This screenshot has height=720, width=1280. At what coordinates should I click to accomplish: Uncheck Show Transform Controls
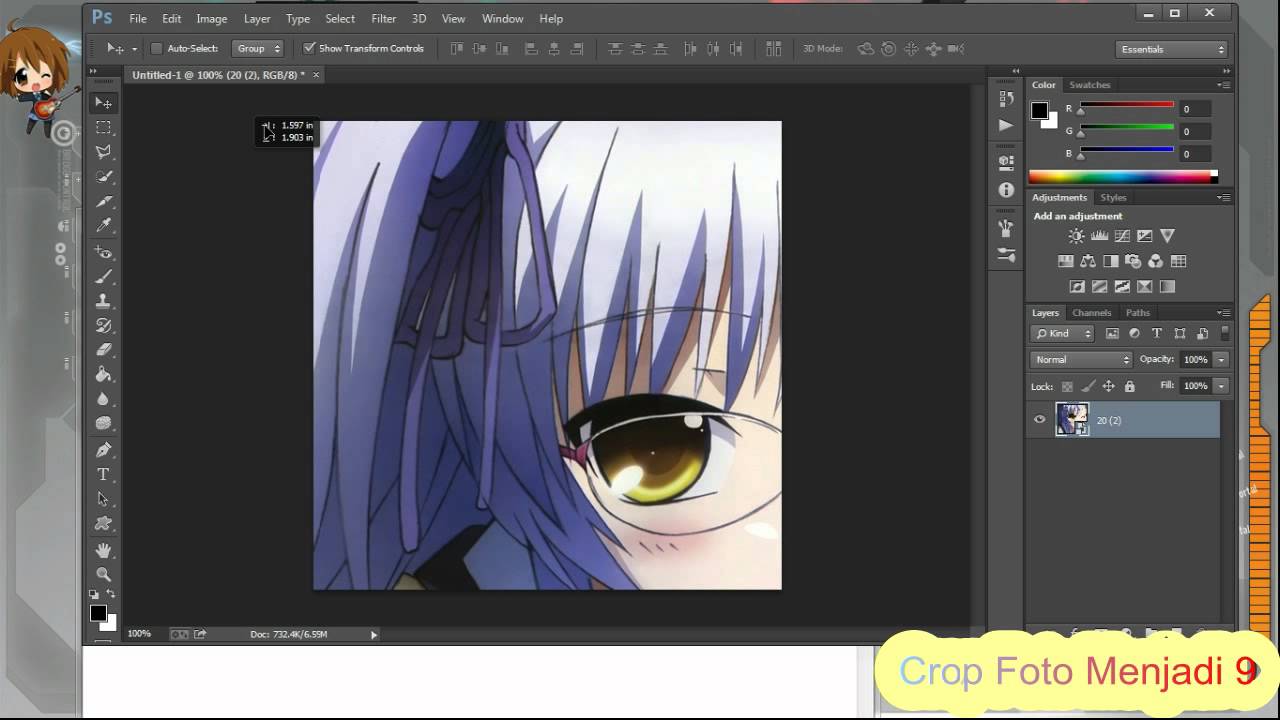point(309,48)
